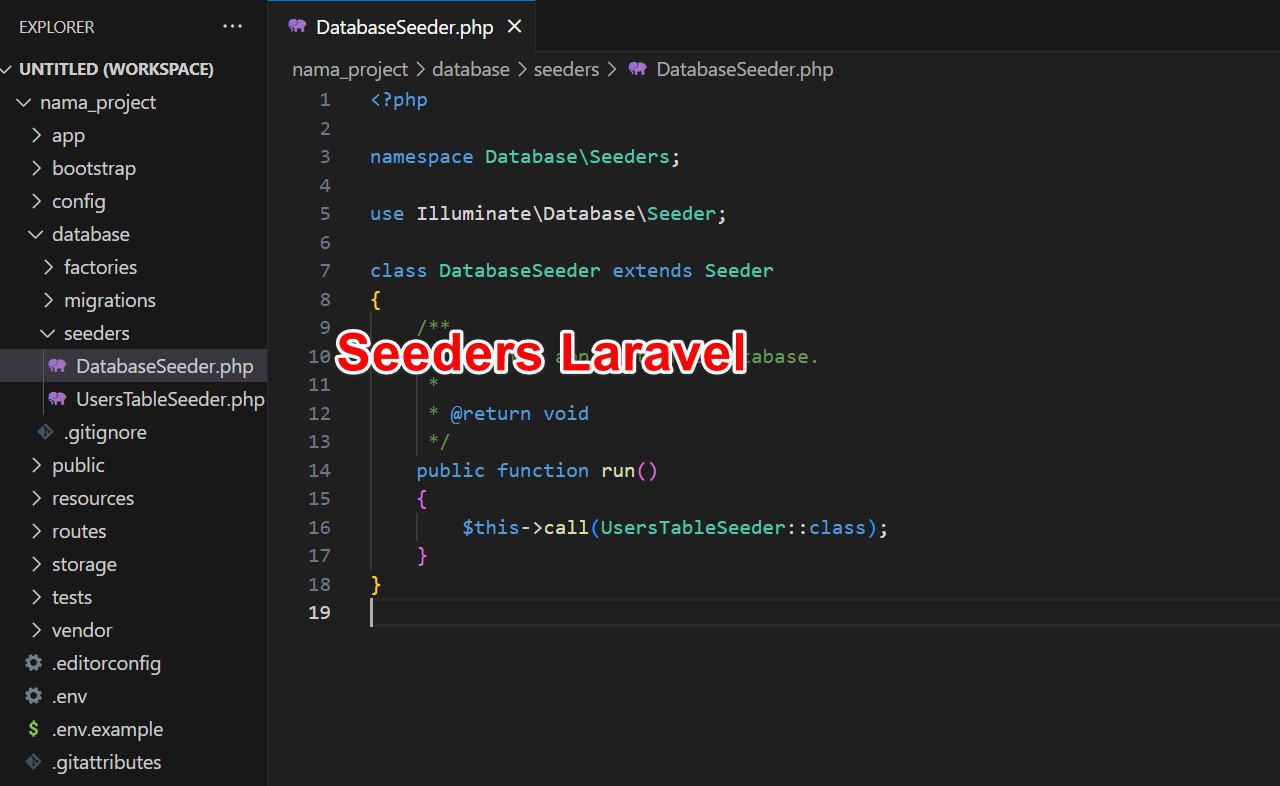Image resolution: width=1280 pixels, height=786 pixels.
Task: Click 'DatabaseSeeder' in the class declaration
Action: click(520, 271)
